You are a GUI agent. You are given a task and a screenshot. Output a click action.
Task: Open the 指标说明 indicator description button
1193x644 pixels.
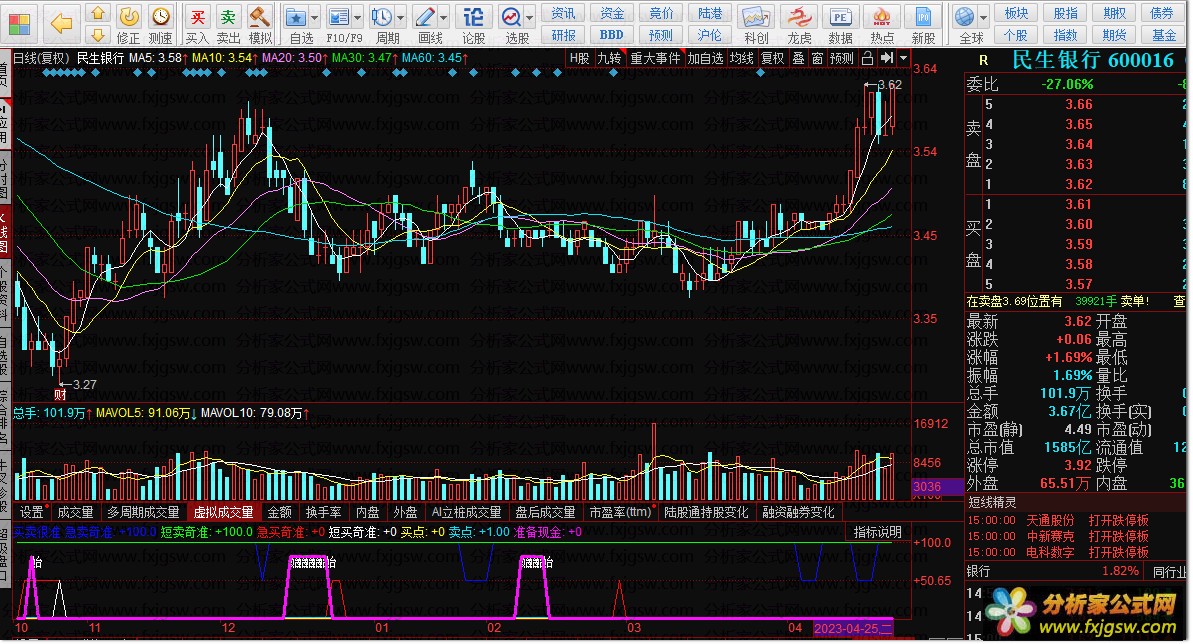[x=877, y=532]
